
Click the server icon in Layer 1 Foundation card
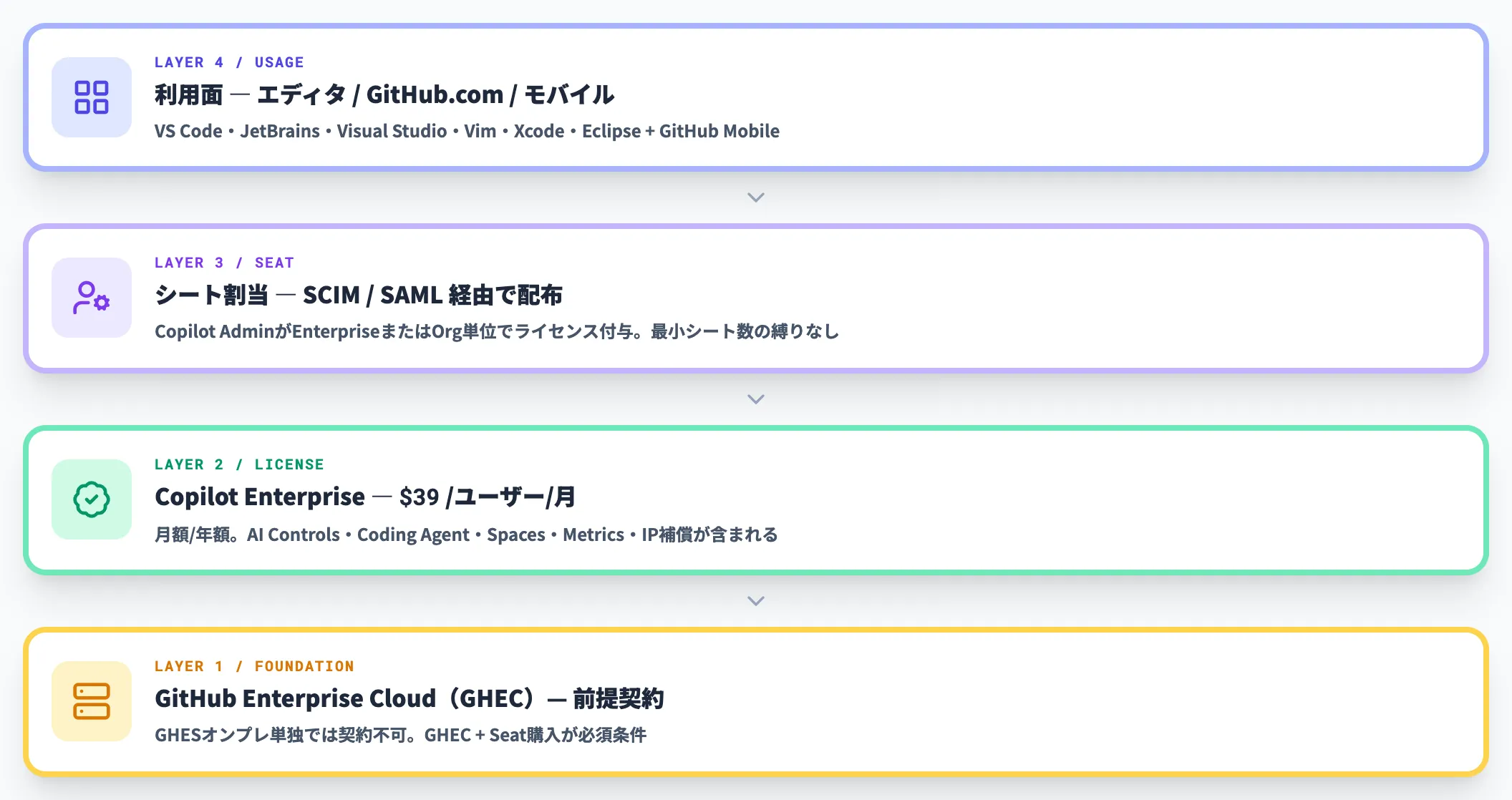[x=92, y=701]
